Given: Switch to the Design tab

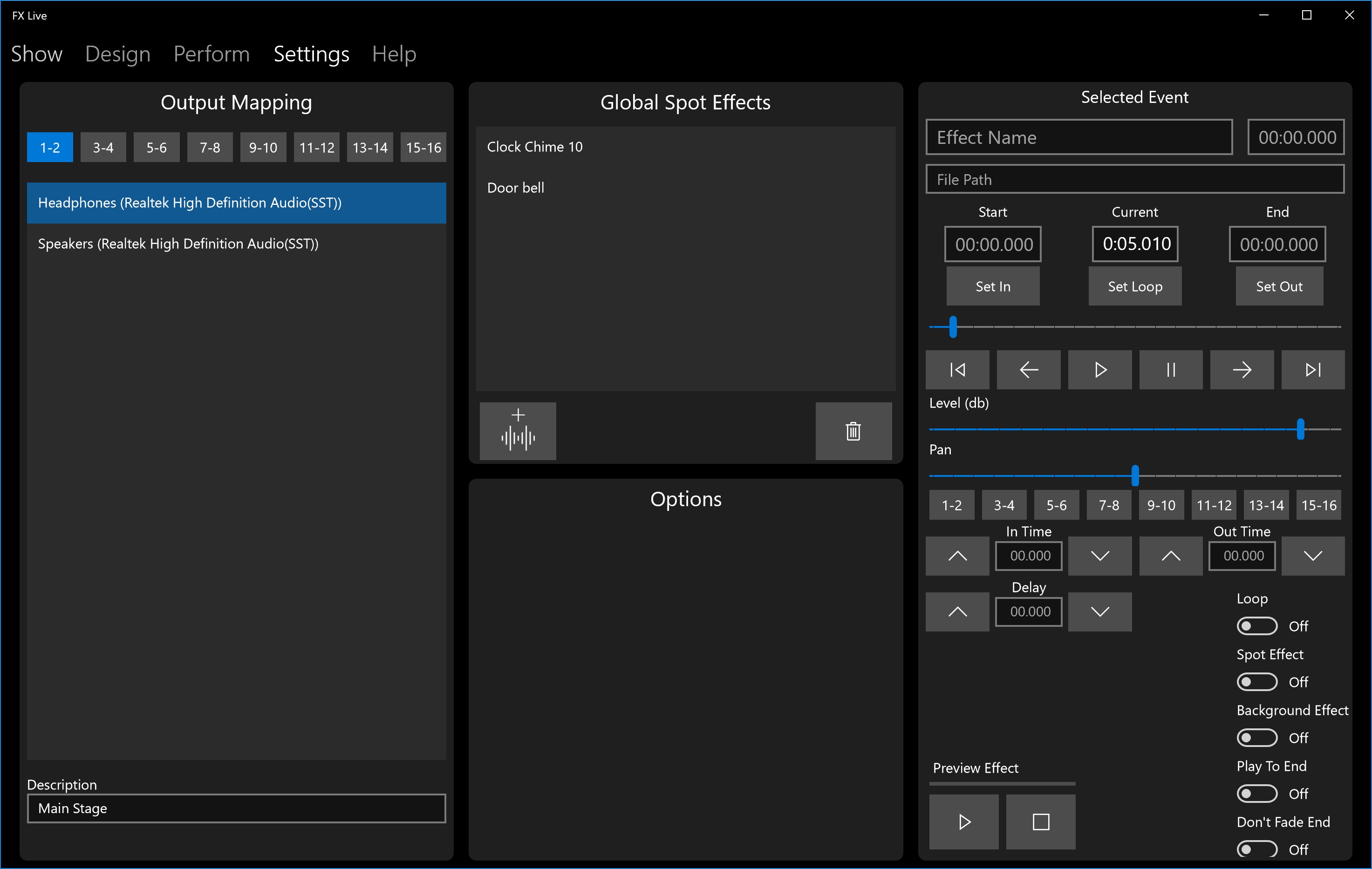Looking at the screenshot, I should 117,54.
